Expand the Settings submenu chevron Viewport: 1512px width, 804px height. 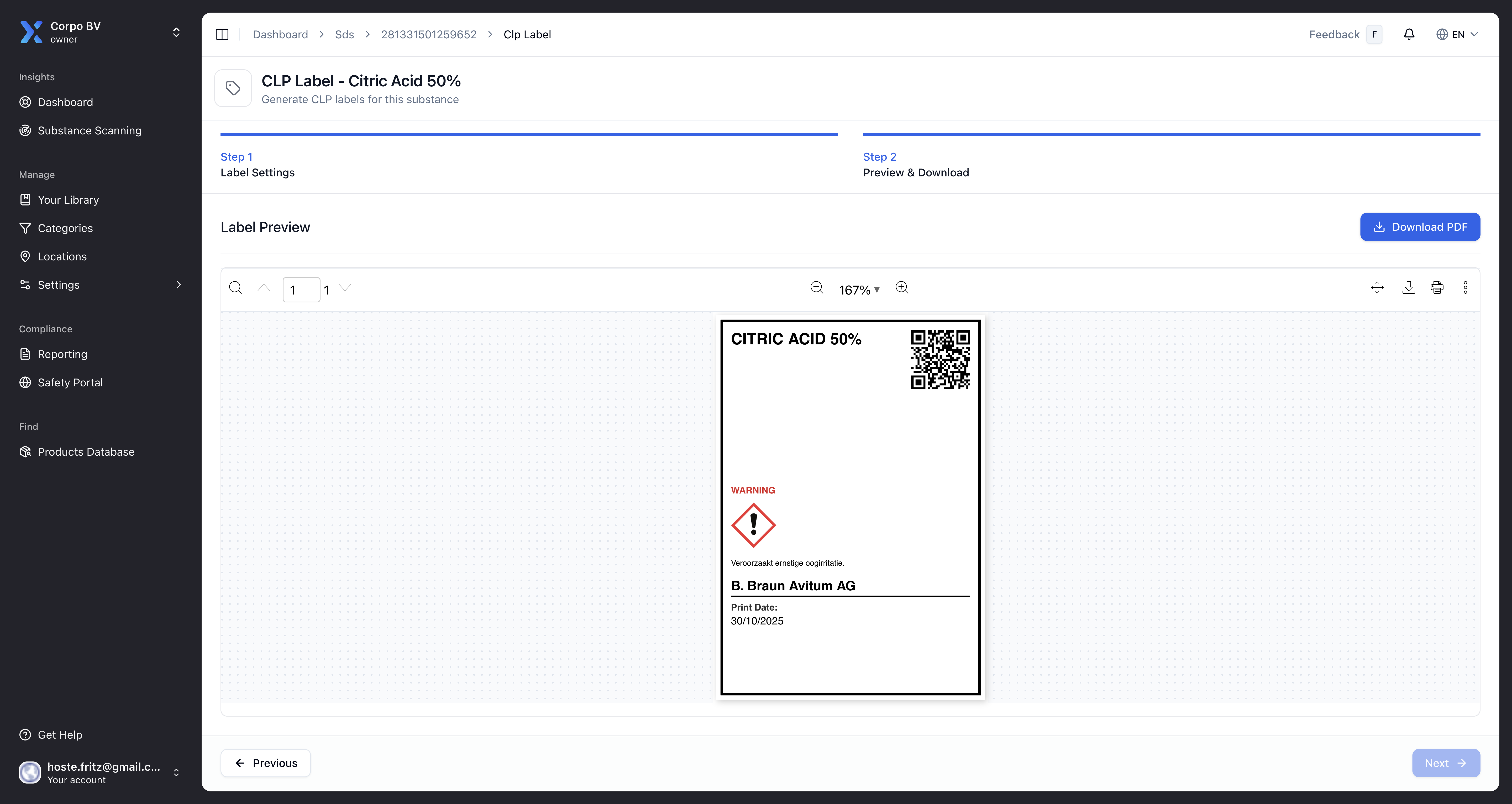tap(178, 285)
